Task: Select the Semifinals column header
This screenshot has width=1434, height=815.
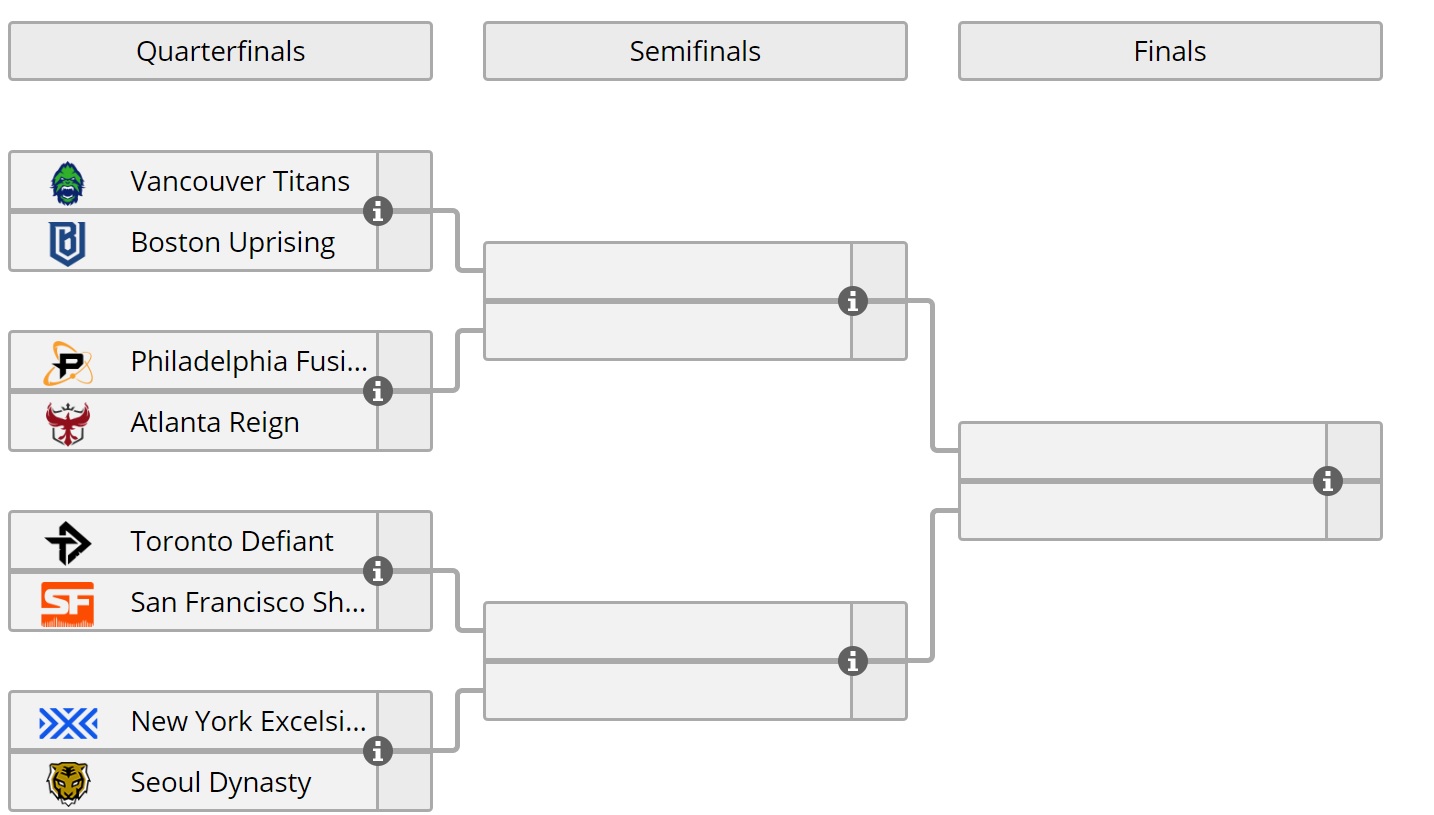Action: (695, 51)
